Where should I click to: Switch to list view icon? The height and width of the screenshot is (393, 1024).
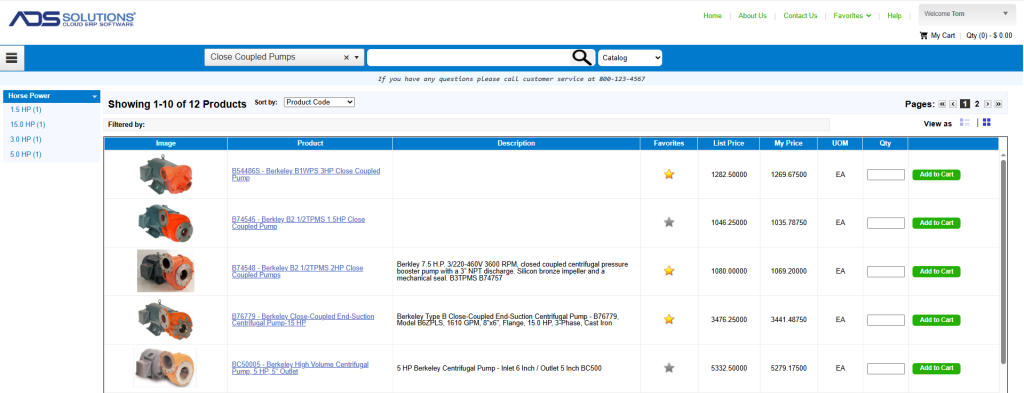click(965, 123)
